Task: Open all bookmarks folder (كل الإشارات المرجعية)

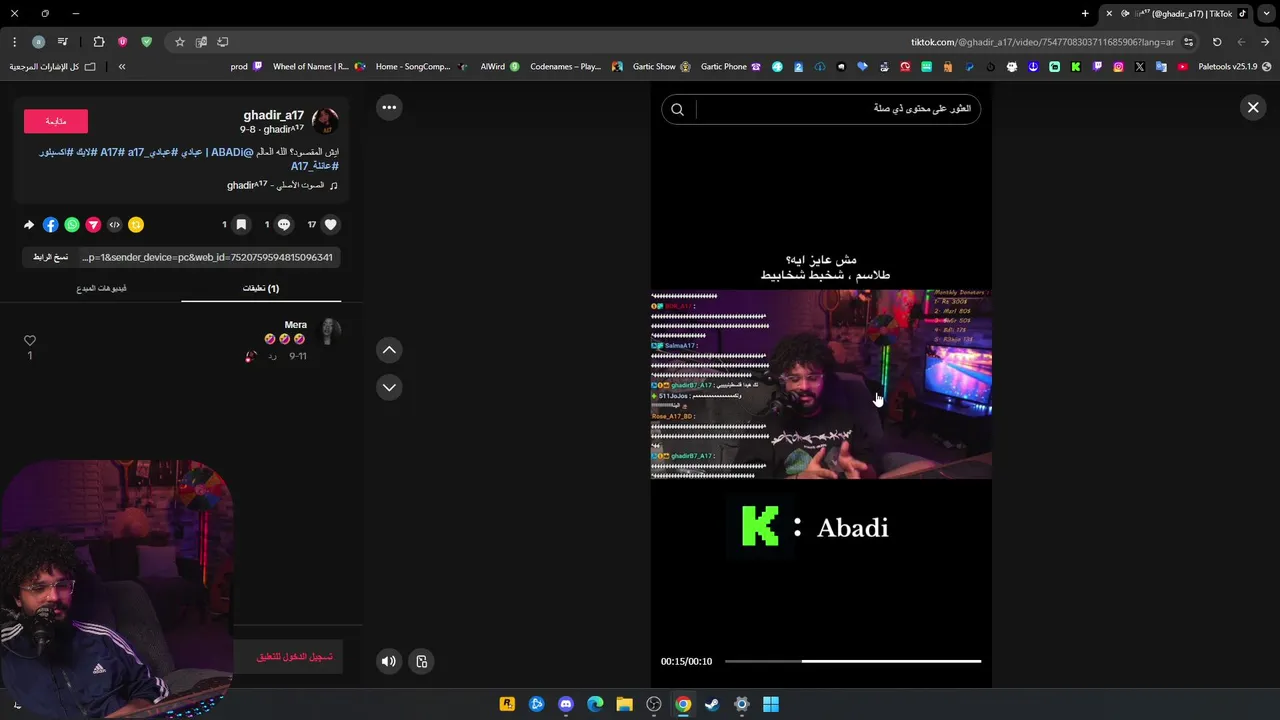Action: click(x=52, y=67)
